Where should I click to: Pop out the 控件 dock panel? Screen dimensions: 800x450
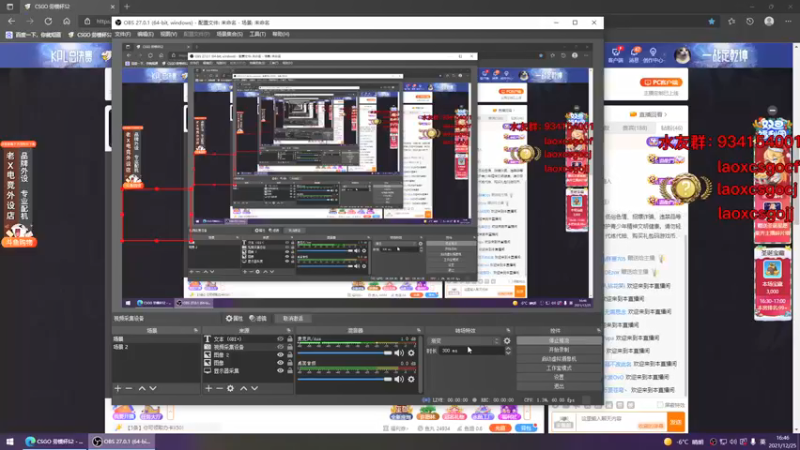point(598,331)
